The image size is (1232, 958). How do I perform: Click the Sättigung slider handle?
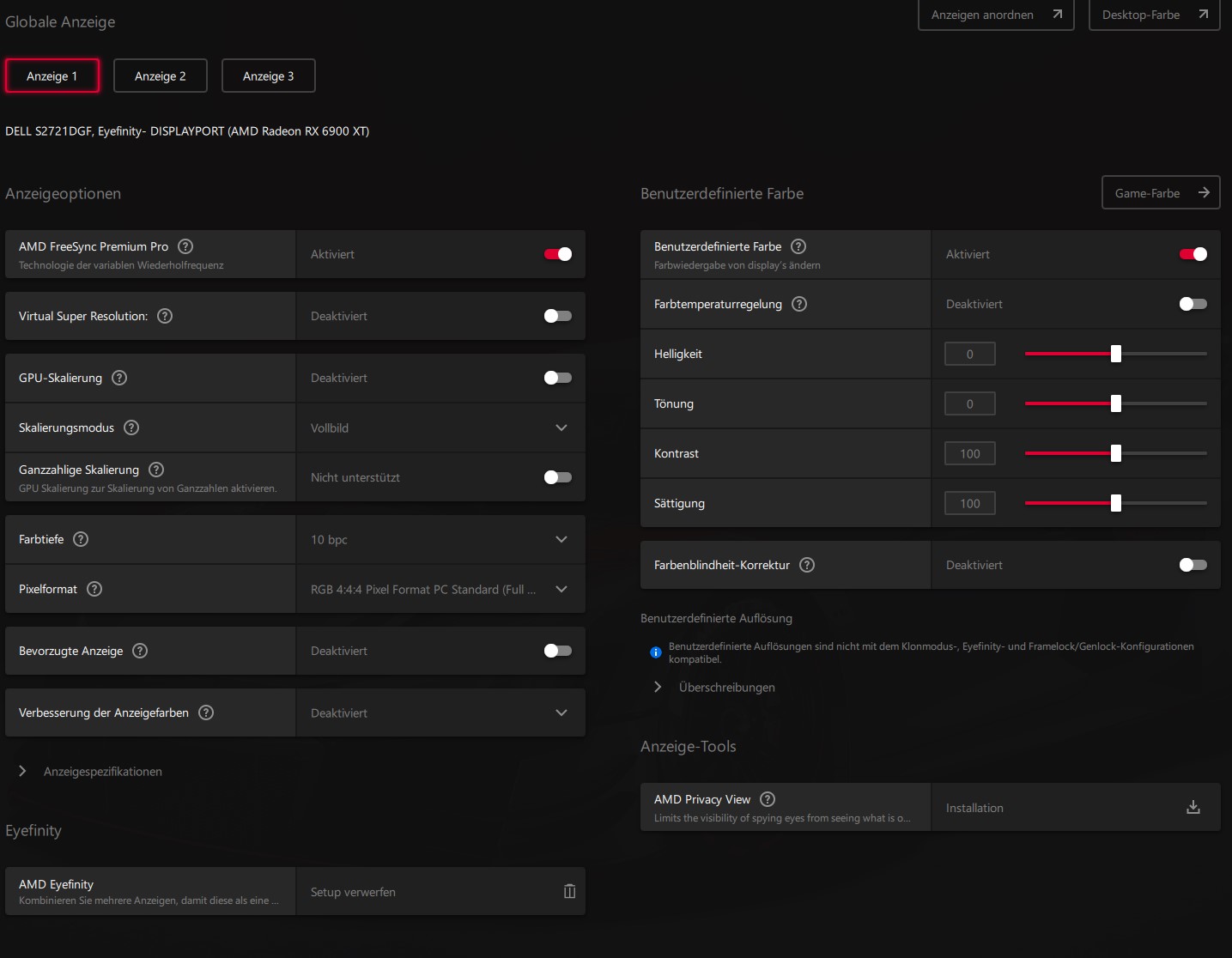[x=1116, y=503]
